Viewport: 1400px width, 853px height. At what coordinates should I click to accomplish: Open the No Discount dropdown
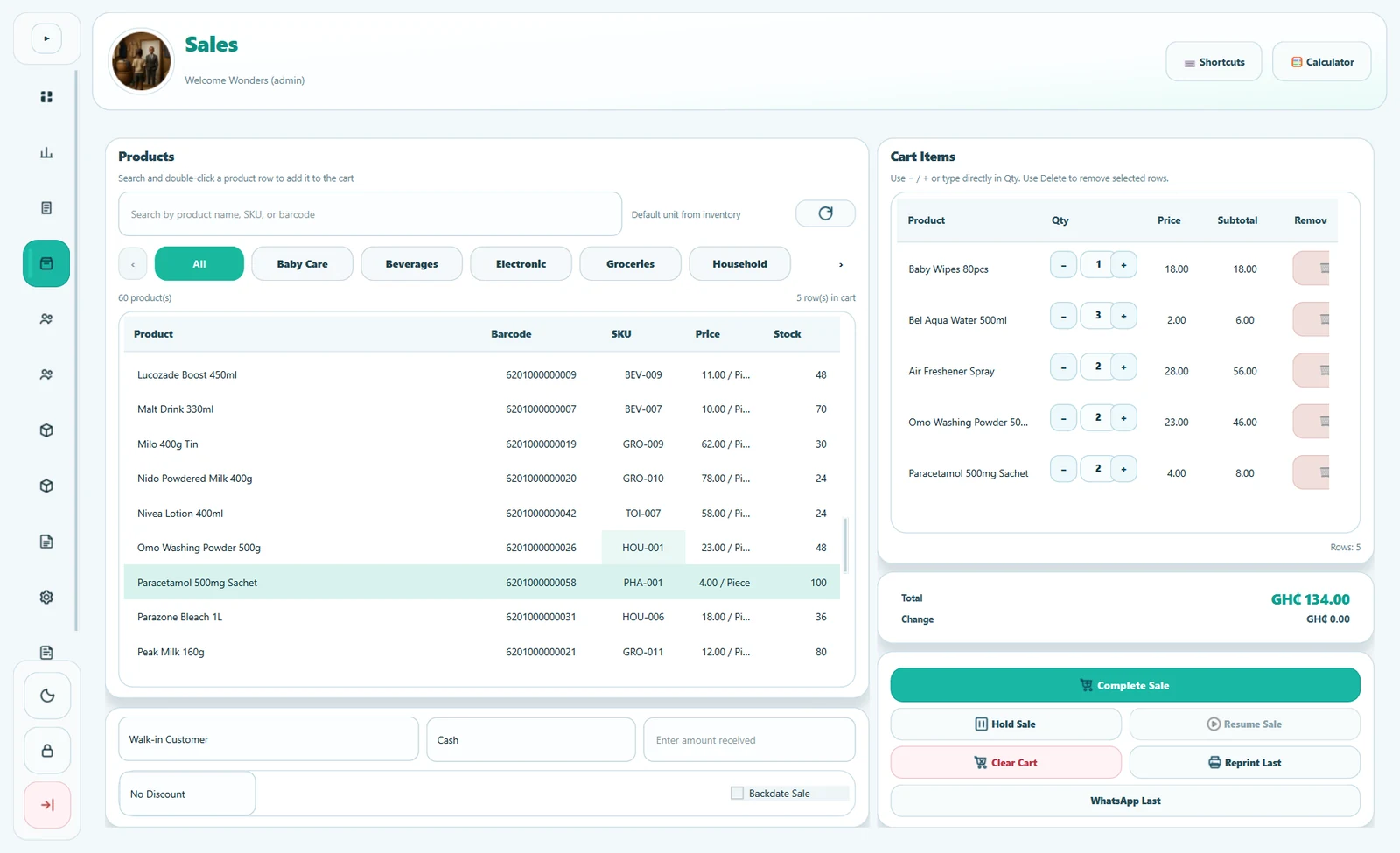click(x=187, y=794)
